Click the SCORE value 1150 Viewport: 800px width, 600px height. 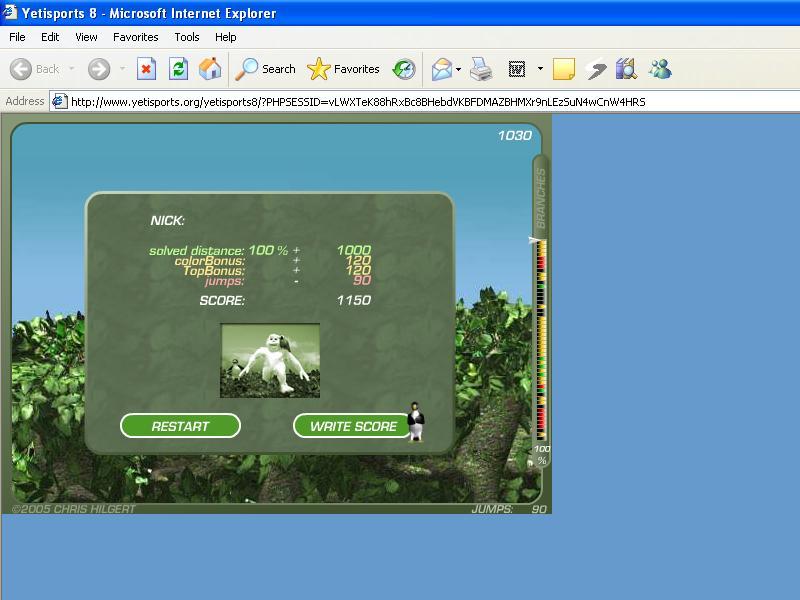[354, 301]
